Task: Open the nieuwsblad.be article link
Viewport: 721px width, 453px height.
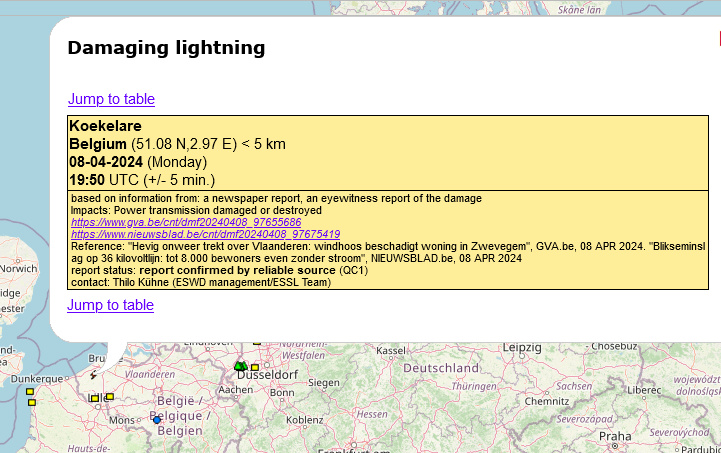Action: pyautogui.click(x=206, y=234)
